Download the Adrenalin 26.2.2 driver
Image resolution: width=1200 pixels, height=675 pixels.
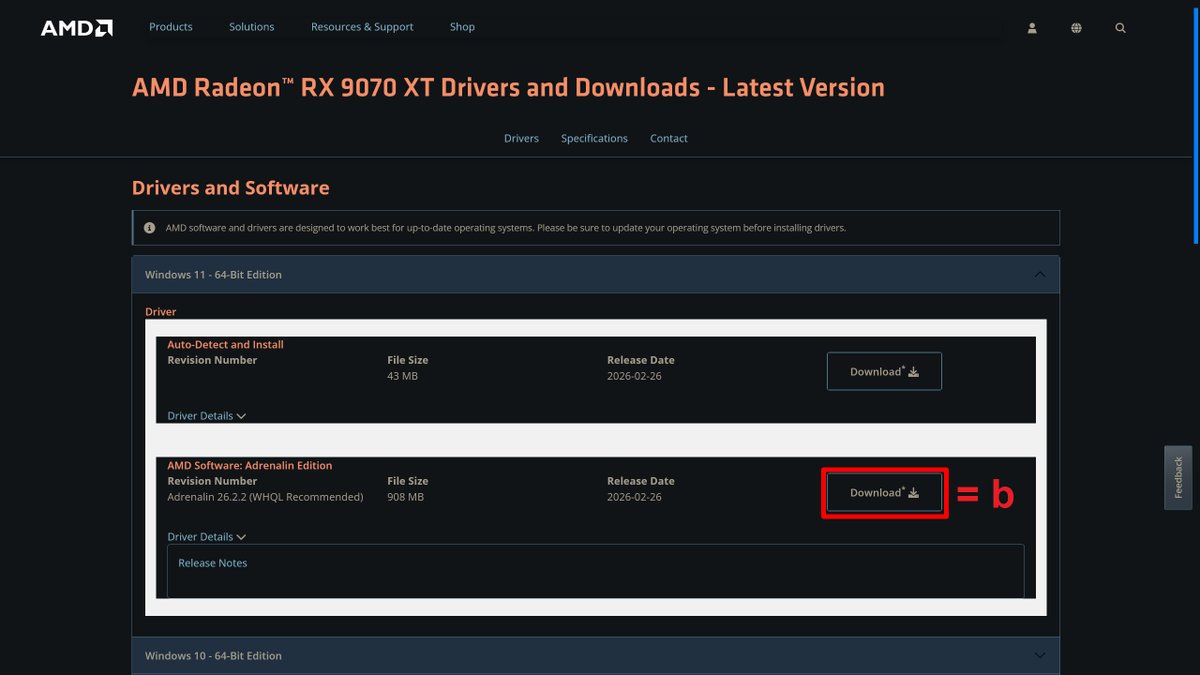pyautogui.click(x=884, y=492)
